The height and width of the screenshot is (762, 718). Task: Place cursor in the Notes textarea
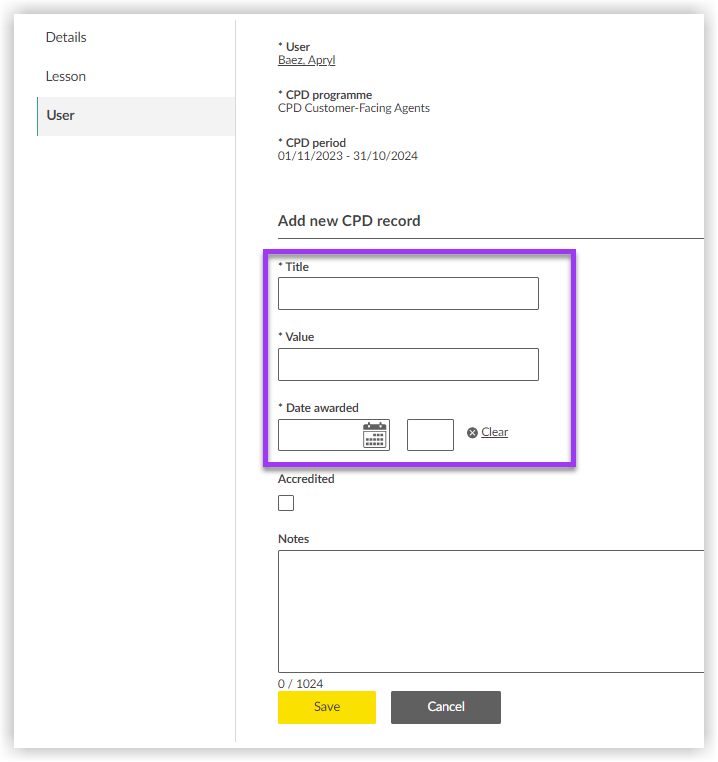coord(490,611)
